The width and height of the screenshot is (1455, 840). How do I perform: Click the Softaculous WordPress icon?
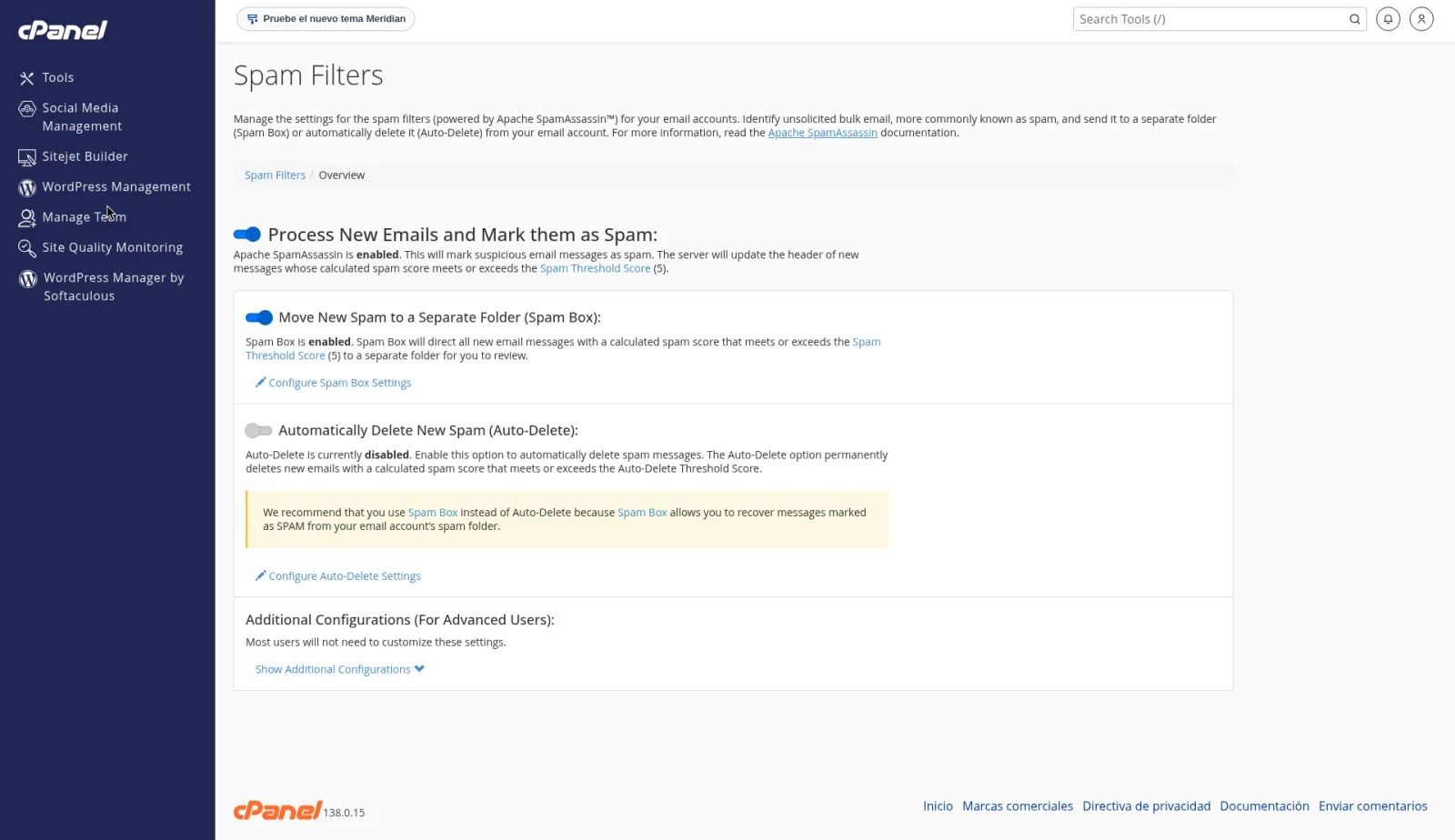(28, 278)
